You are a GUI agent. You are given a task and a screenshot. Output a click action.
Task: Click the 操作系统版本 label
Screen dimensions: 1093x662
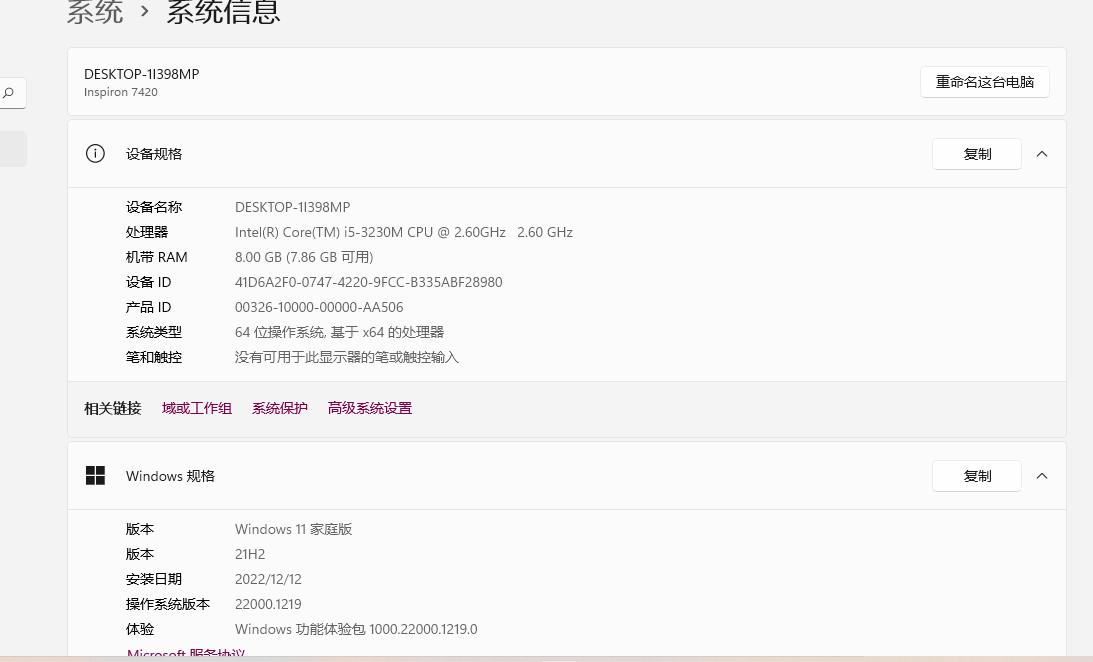(x=167, y=604)
